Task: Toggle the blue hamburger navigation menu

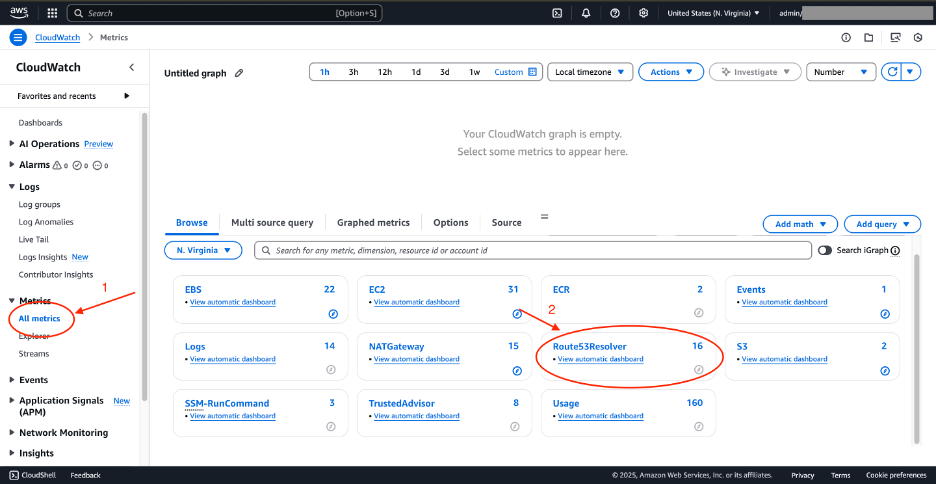Action: pos(19,38)
